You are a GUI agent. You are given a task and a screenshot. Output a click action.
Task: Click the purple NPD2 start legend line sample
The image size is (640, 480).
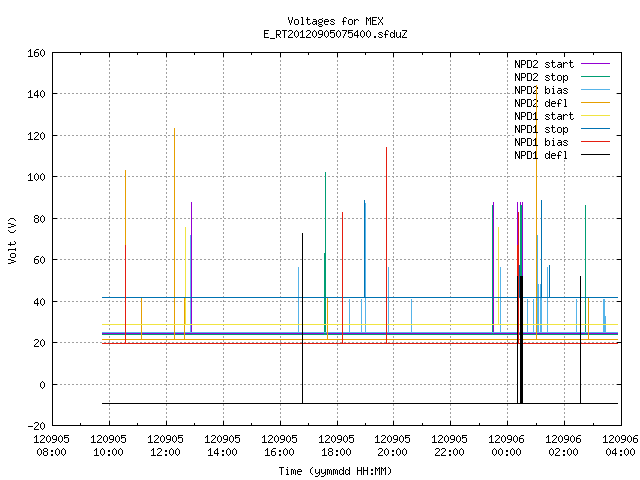[x=595, y=64]
